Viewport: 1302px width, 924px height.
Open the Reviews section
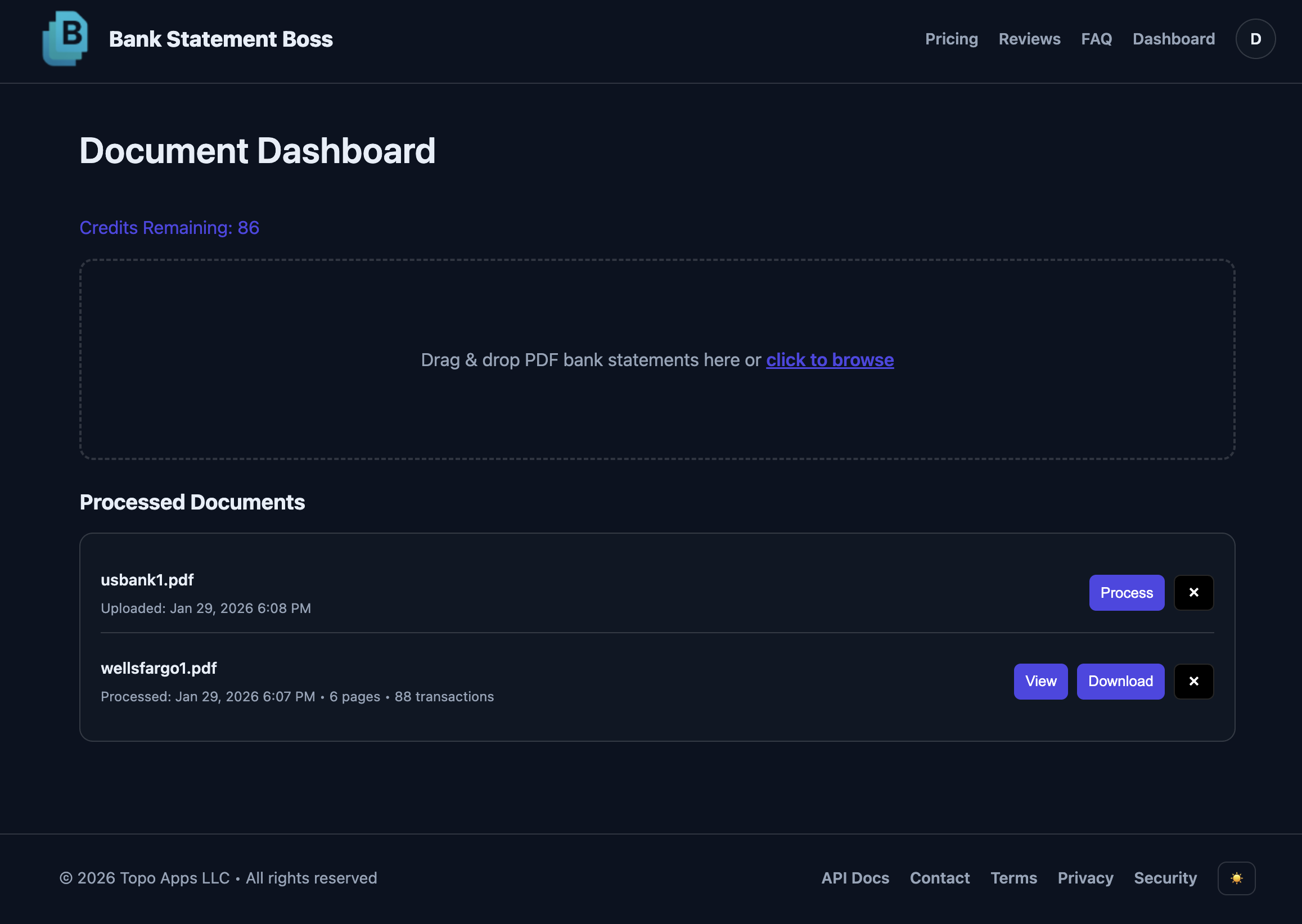coord(1029,39)
